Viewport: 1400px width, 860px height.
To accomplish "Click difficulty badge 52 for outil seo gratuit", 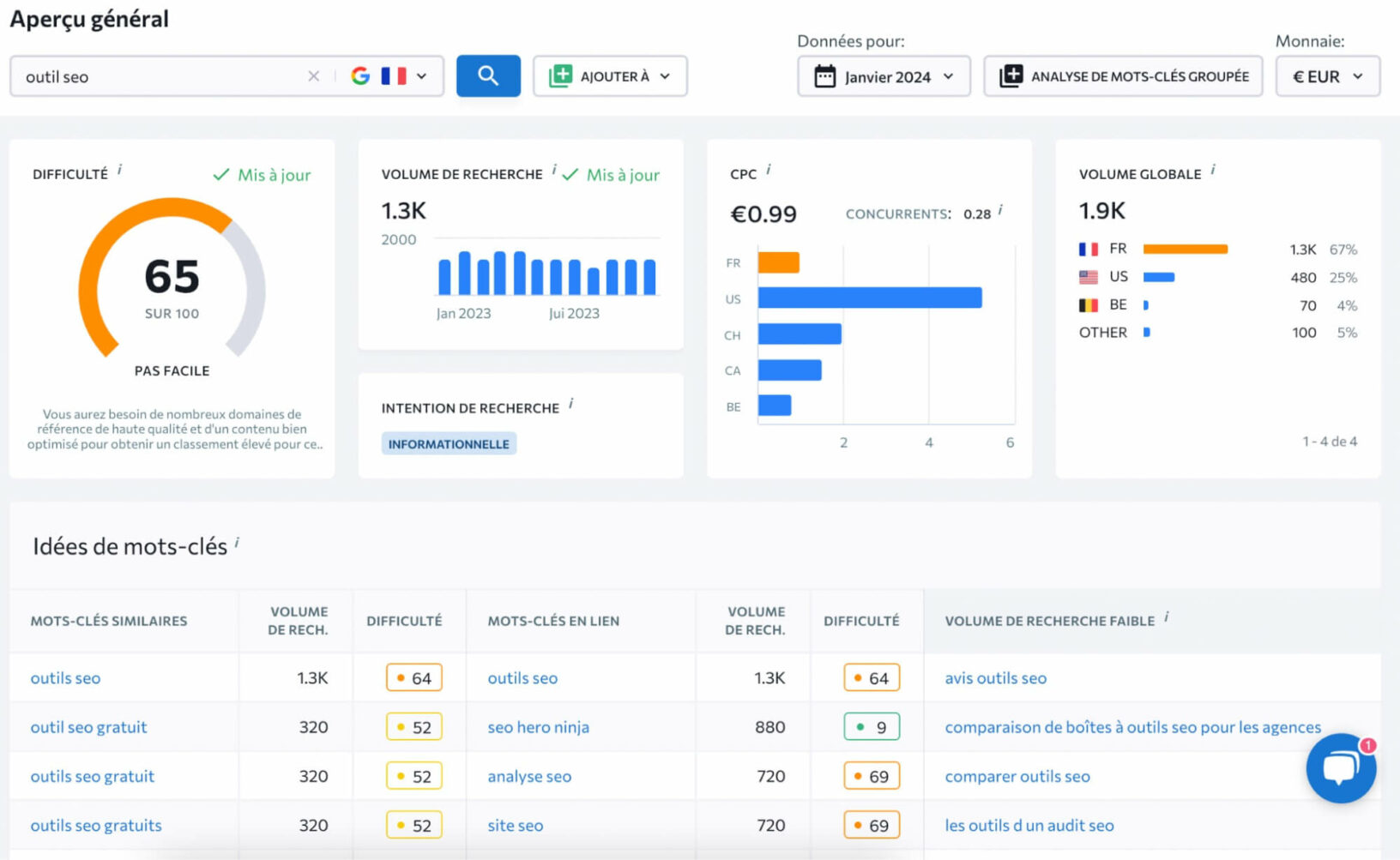I will coord(414,727).
